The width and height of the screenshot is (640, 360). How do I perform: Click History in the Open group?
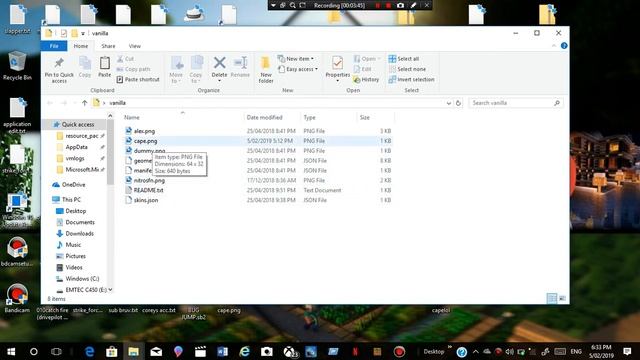[366, 80]
